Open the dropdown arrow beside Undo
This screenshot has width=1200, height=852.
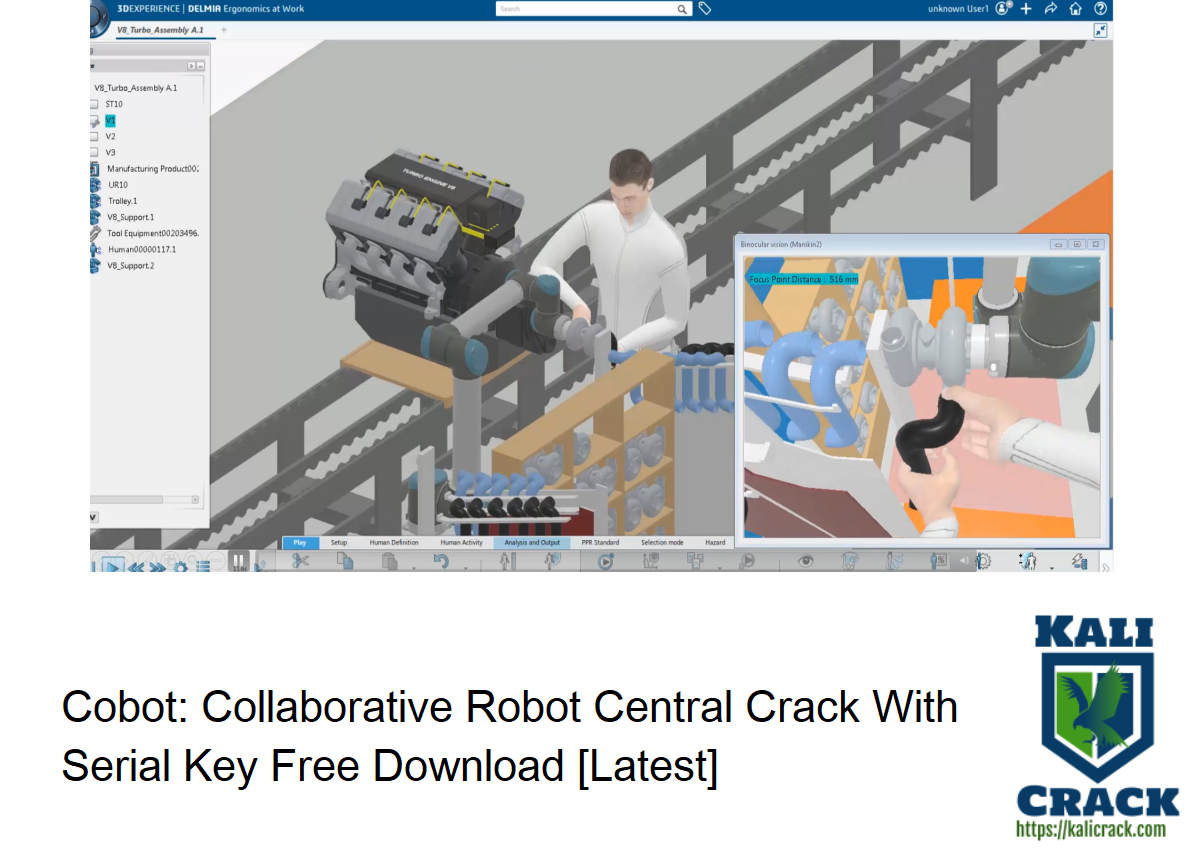click(x=466, y=568)
